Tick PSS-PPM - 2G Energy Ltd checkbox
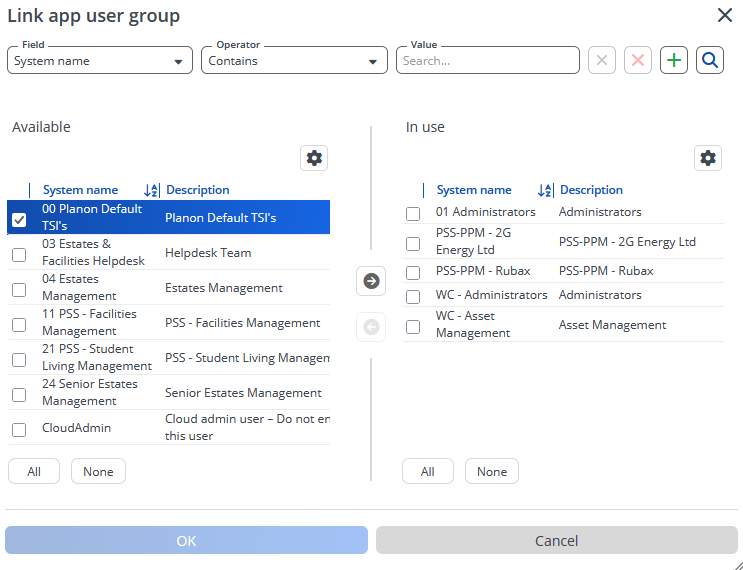This screenshot has width=743, height=570. pyautogui.click(x=413, y=244)
